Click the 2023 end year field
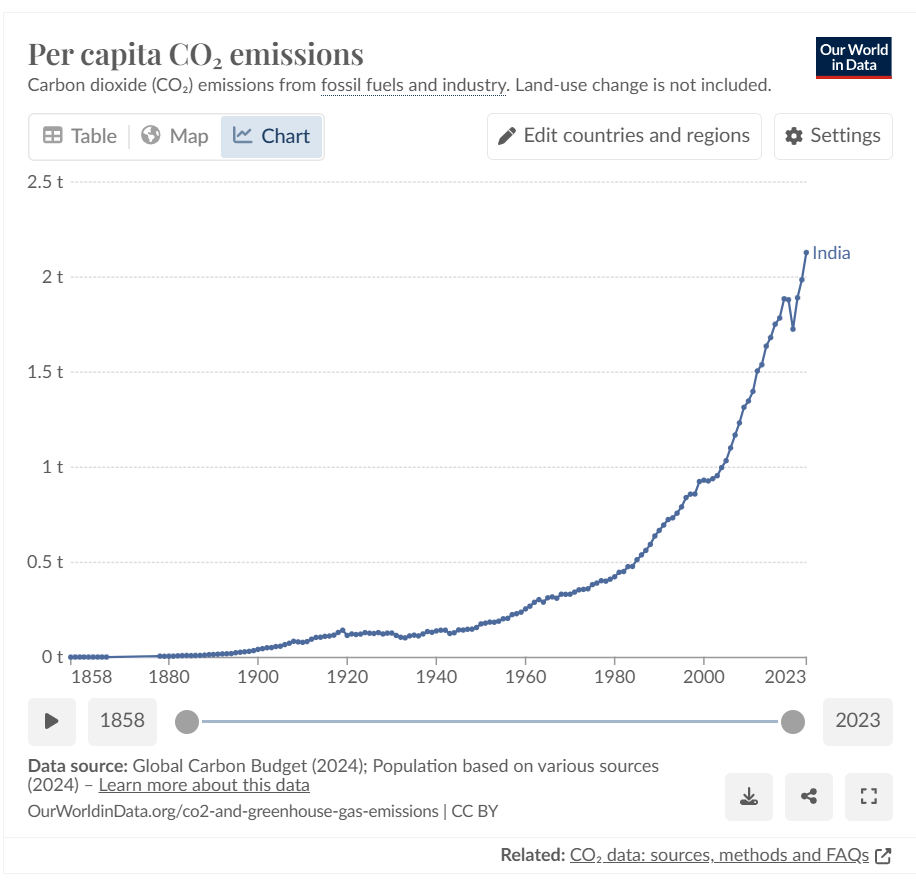This screenshot has height=893, width=916. (858, 721)
